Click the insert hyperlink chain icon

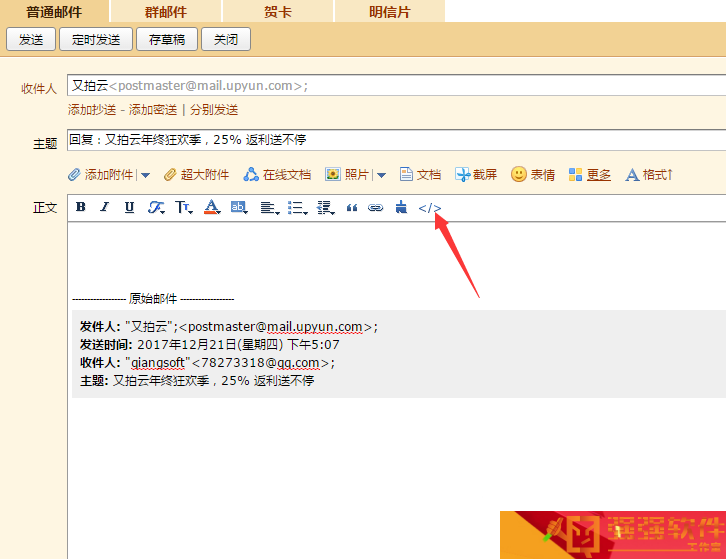coord(376,208)
